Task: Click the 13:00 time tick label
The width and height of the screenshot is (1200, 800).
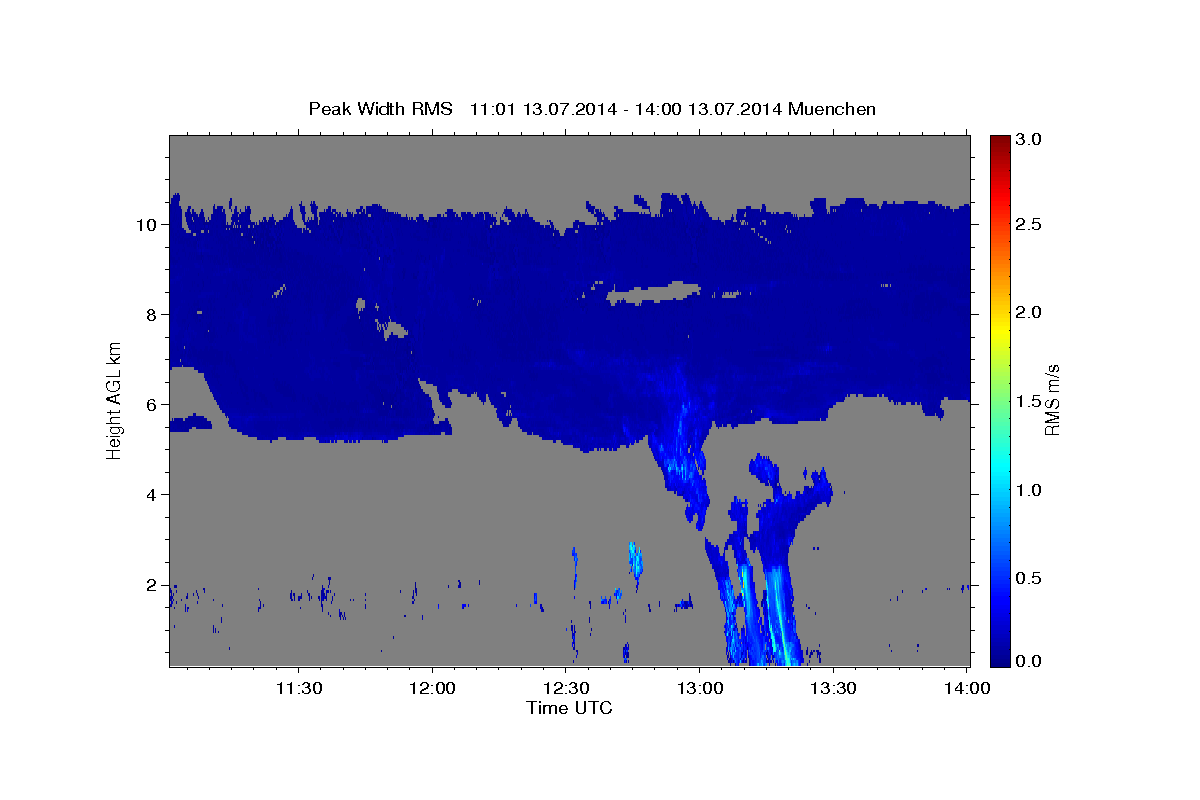Action: (699, 688)
